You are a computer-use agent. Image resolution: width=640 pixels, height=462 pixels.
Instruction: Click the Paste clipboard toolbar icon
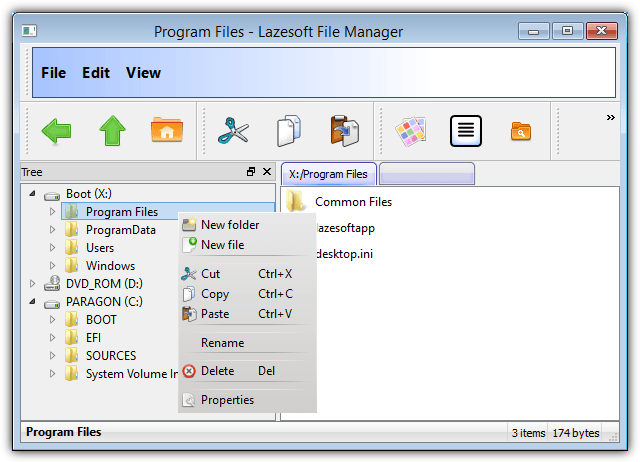(x=344, y=131)
